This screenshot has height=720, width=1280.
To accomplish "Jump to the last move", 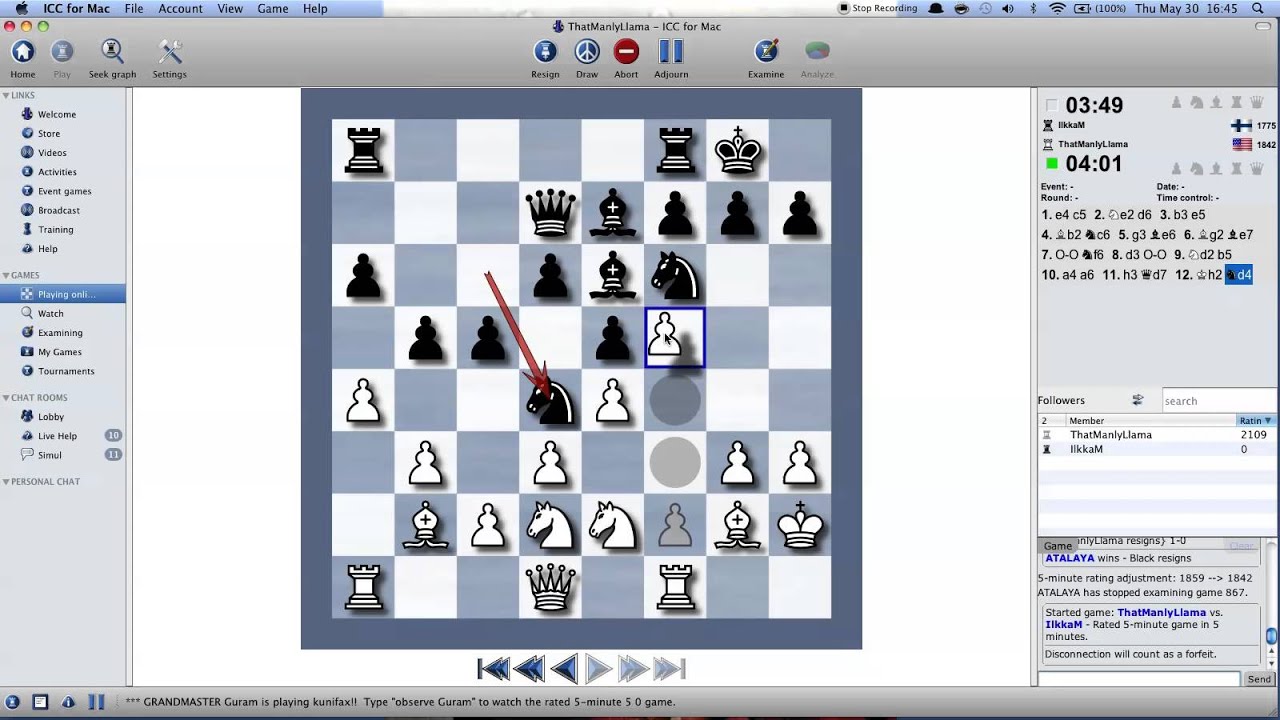I will pos(669,668).
